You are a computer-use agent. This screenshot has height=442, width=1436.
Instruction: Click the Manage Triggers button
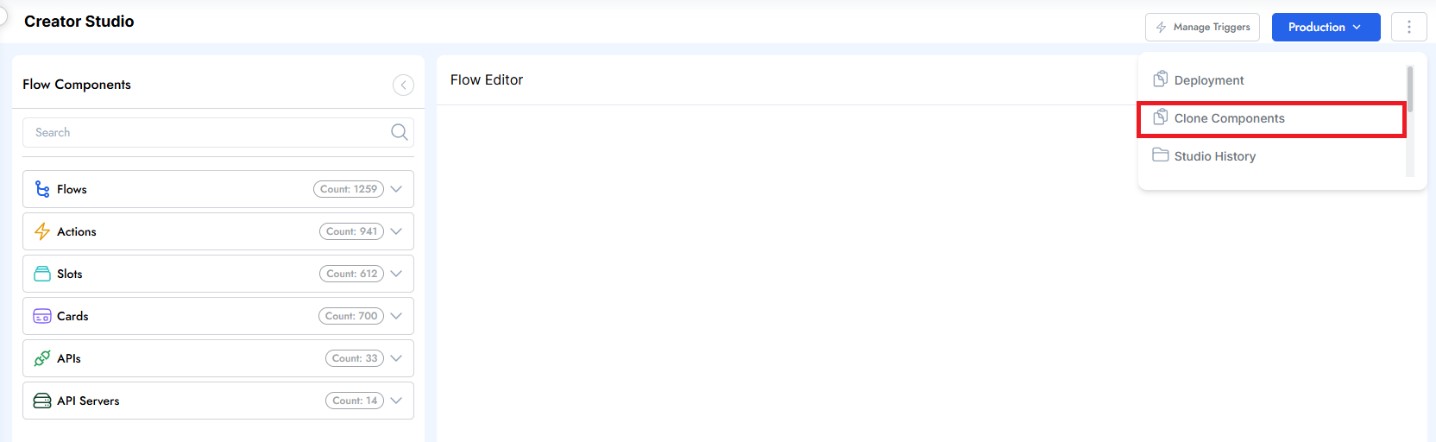click(1202, 27)
